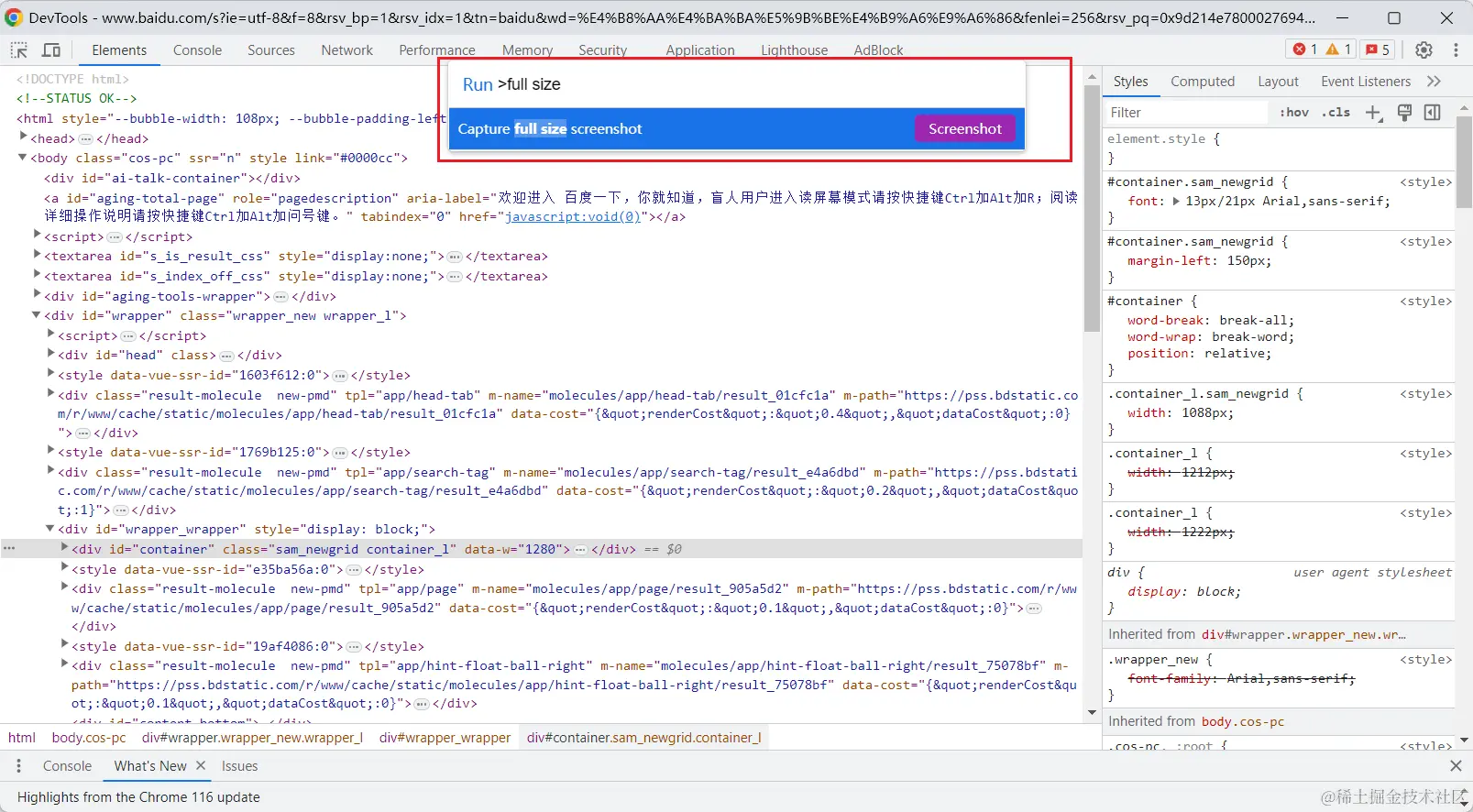Close the What's New drawer tab
This screenshot has height=812, width=1473.
(x=201, y=765)
